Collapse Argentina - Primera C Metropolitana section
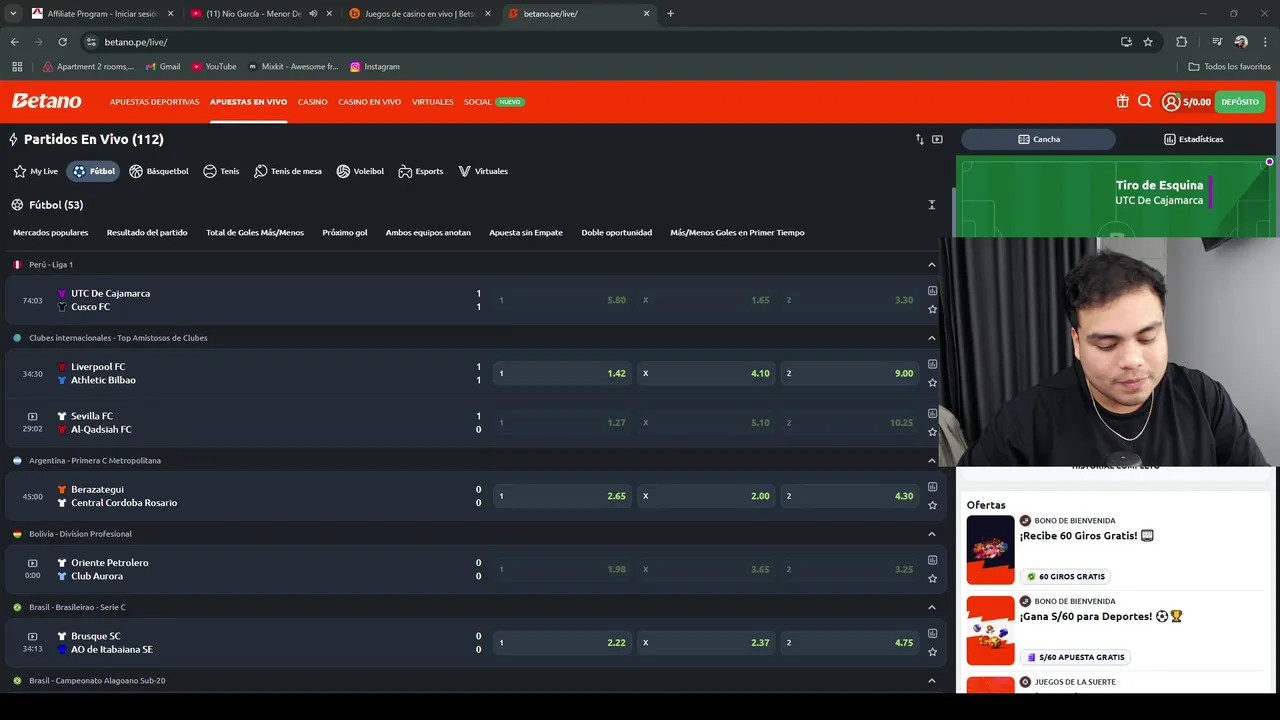Image resolution: width=1280 pixels, height=720 pixels. (x=931, y=461)
